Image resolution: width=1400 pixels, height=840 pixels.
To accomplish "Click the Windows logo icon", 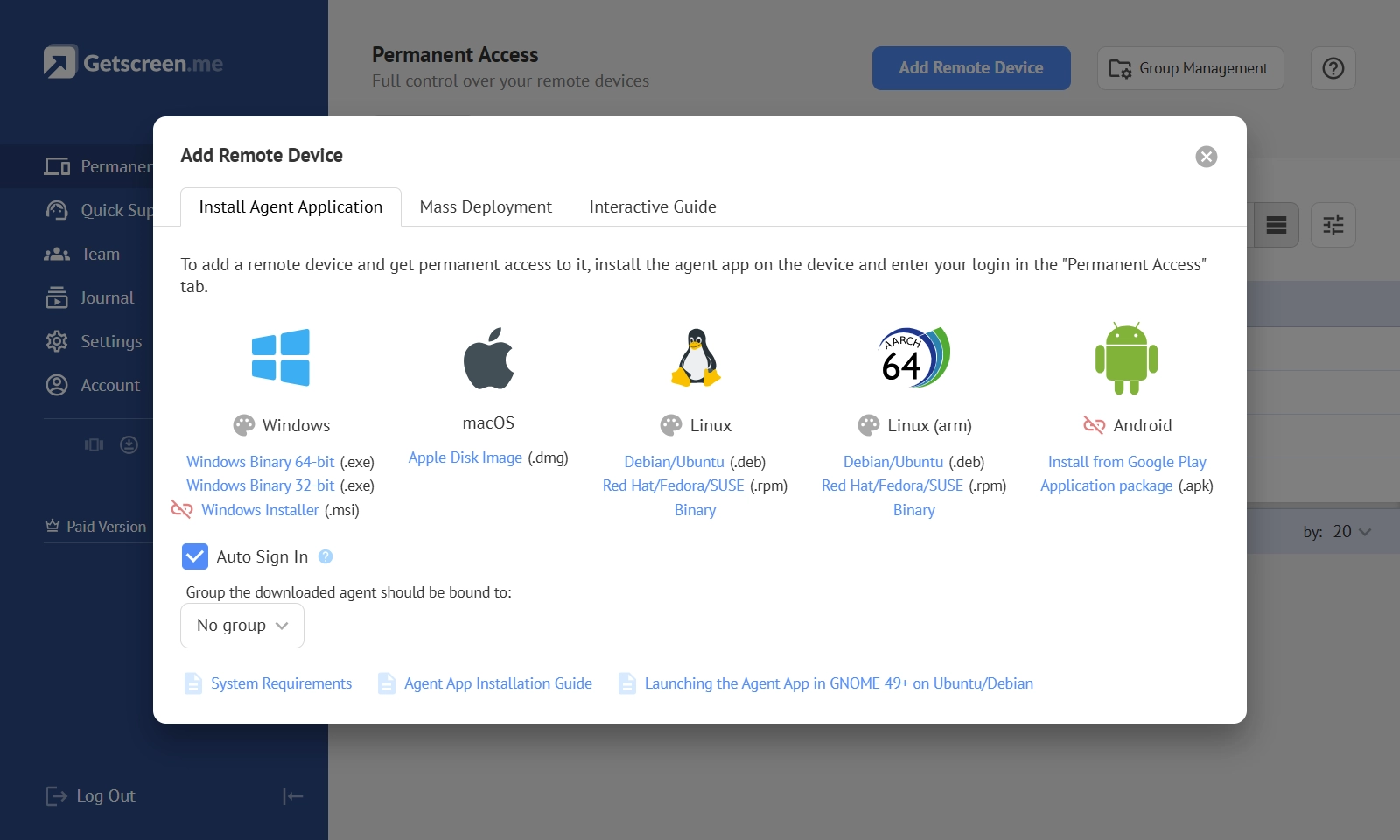I will [280, 357].
